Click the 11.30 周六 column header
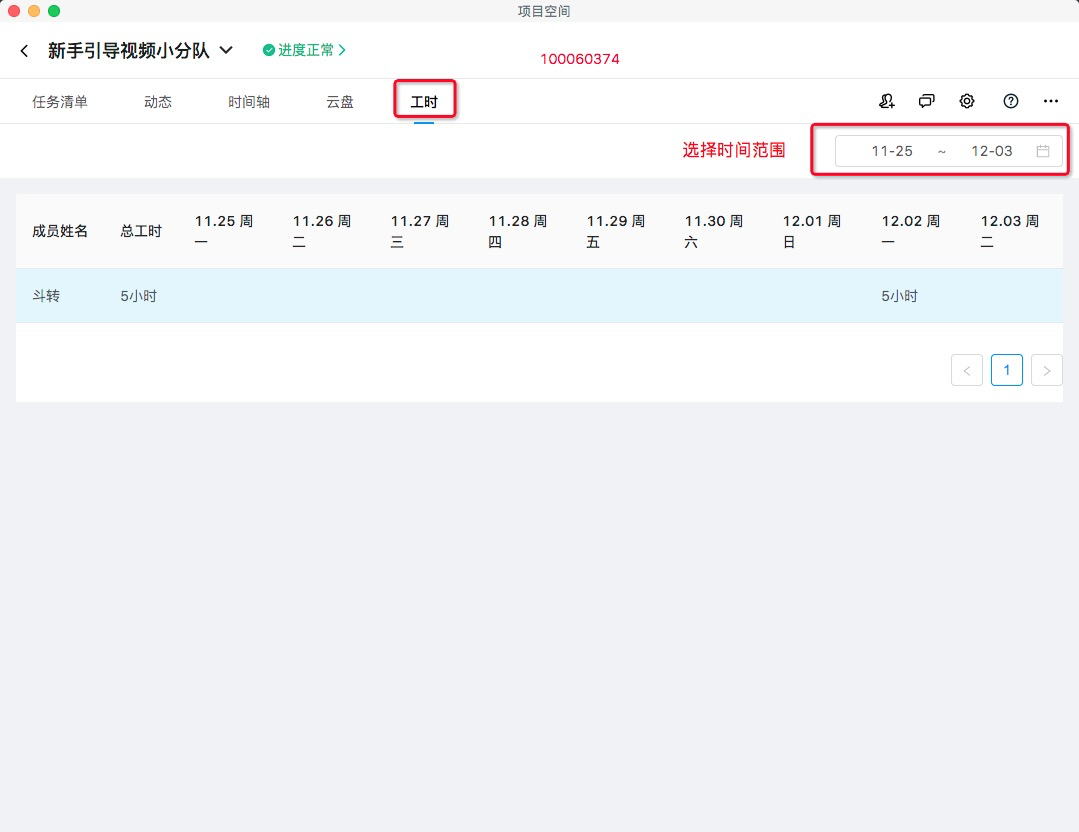1079x832 pixels. pos(714,231)
